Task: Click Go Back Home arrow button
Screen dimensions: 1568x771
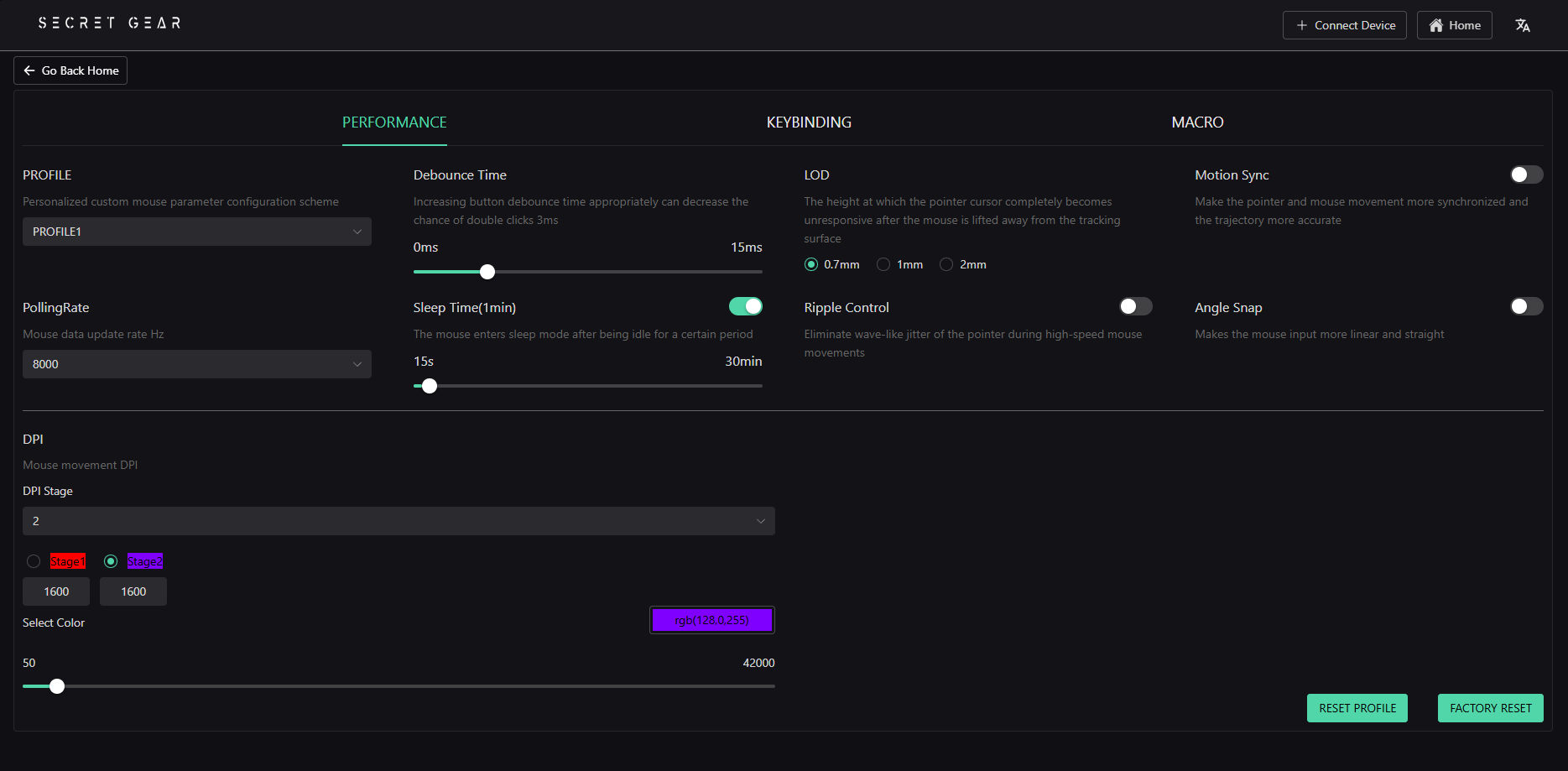Action: pos(70,70)
